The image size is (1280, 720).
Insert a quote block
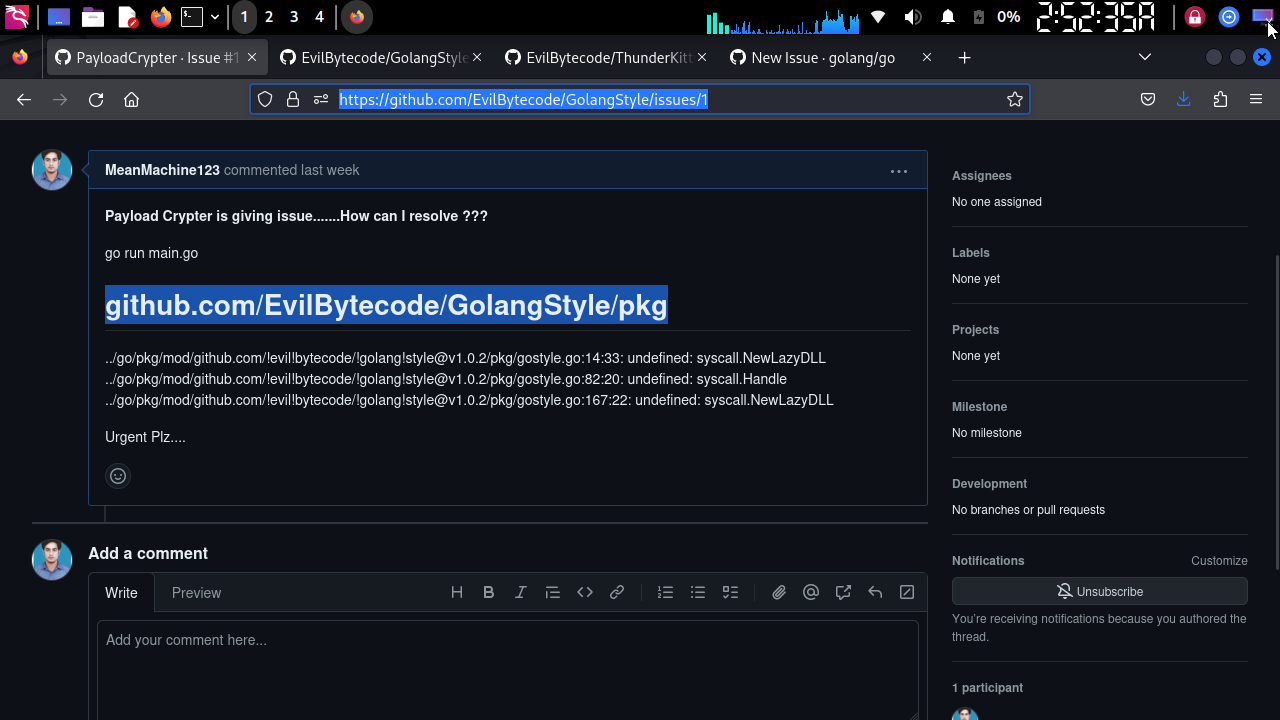553,592
